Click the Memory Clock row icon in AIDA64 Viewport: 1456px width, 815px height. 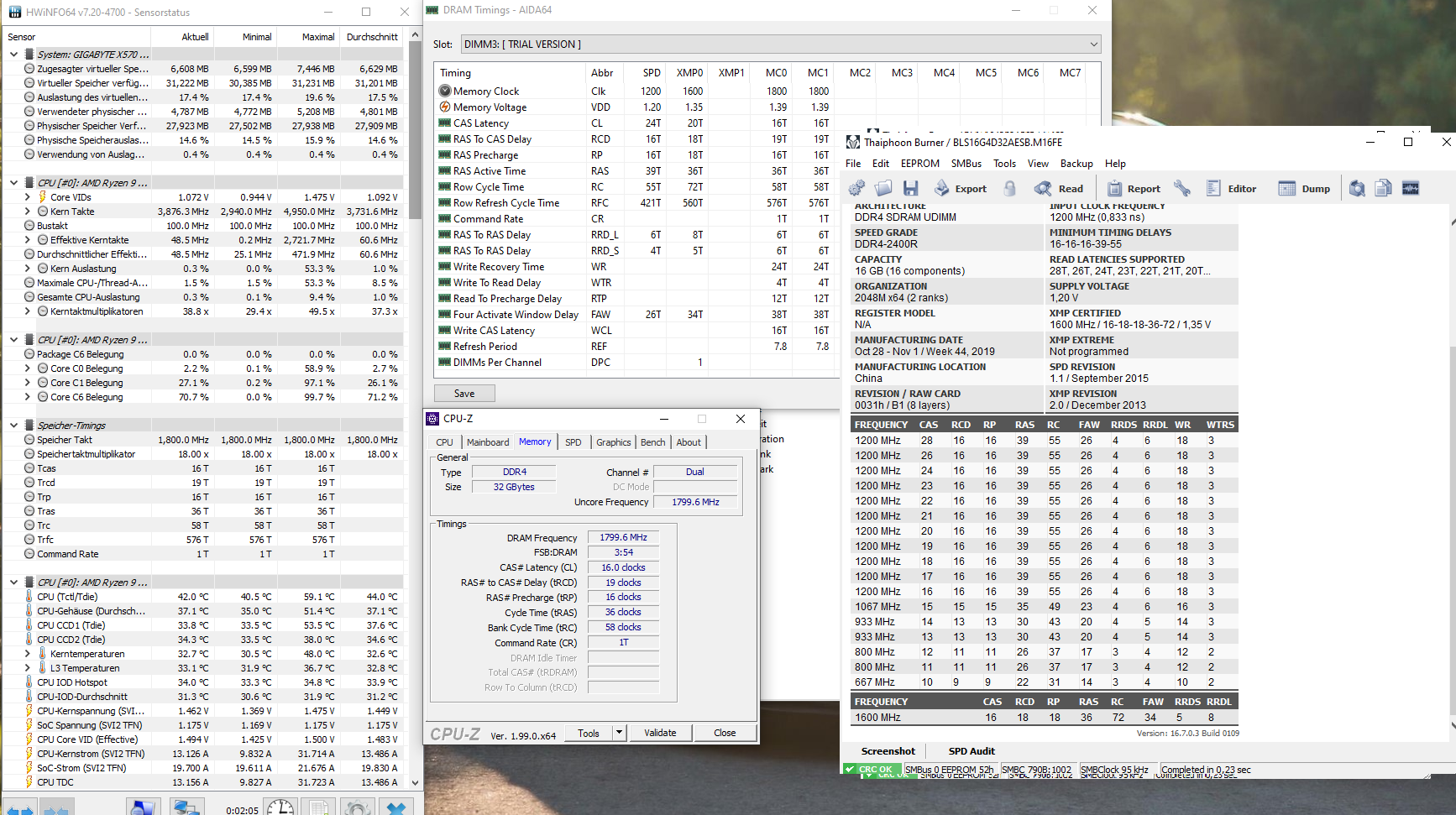pos(445,91)
